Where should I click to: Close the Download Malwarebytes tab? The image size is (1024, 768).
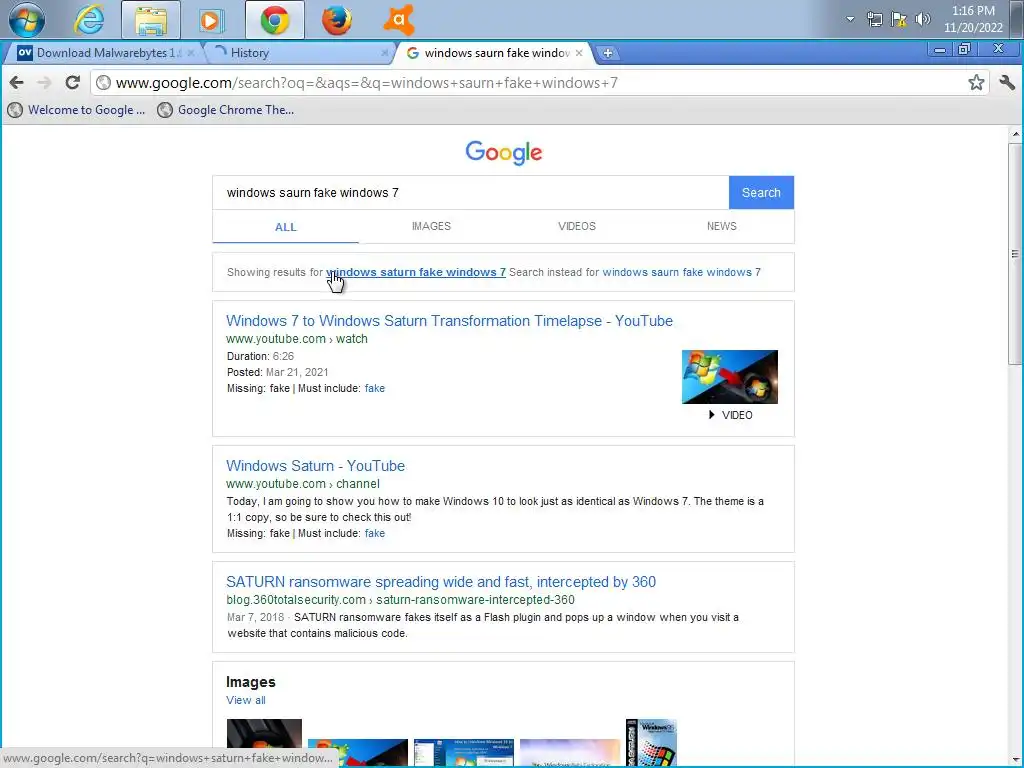191,53
